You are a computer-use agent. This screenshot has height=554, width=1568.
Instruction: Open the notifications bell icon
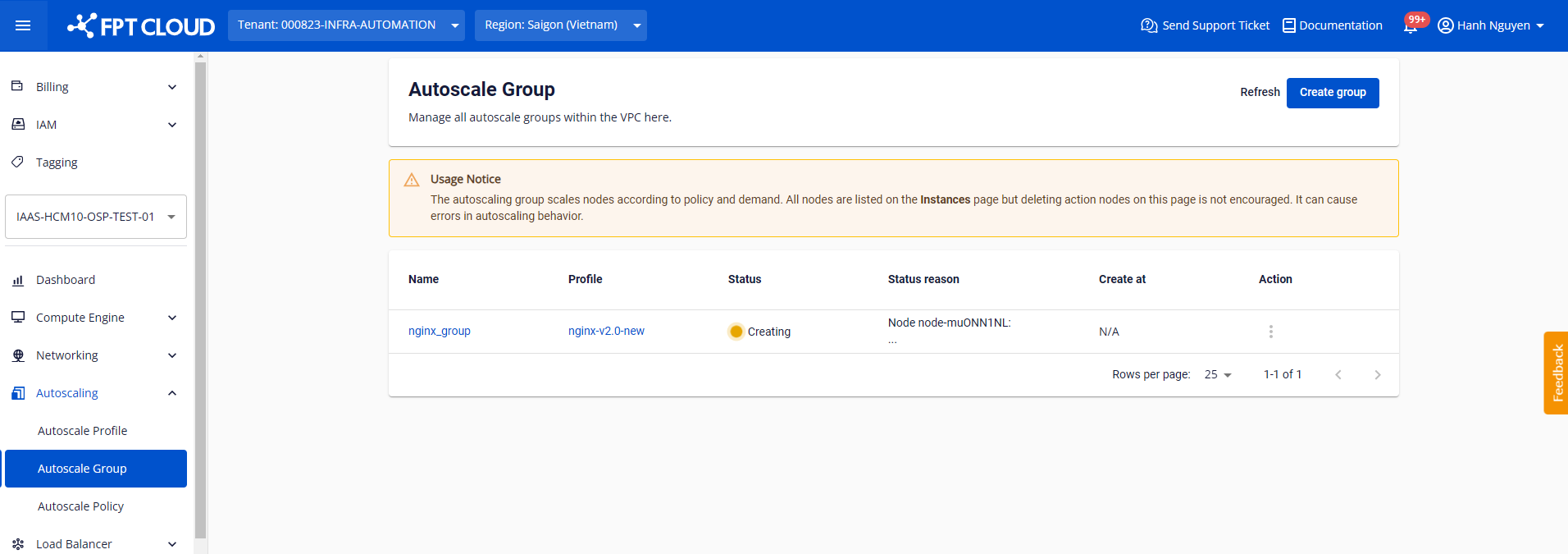1411,26
